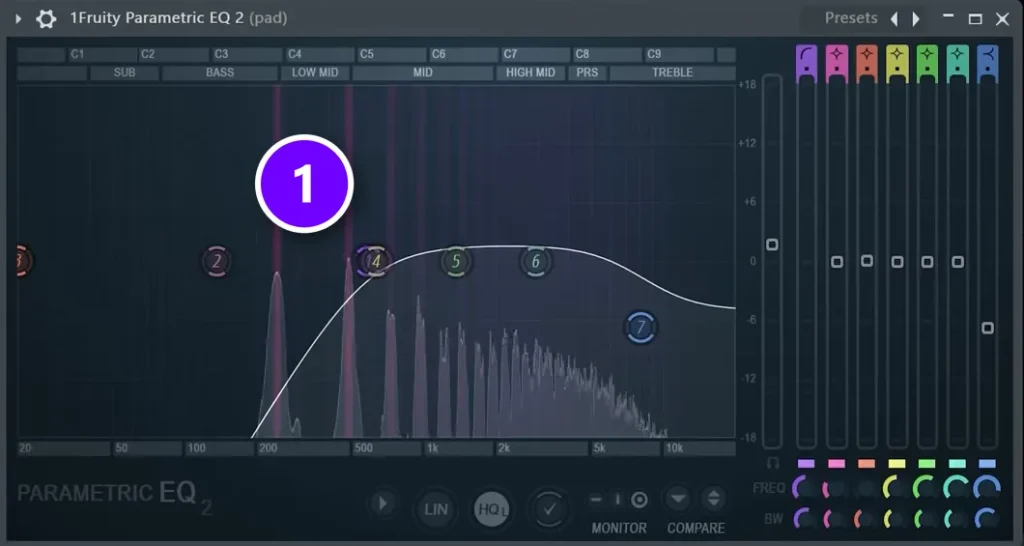Click the LOW MID frequency range label
This screenshot has height=546, width=1024.
pos(315,72)
